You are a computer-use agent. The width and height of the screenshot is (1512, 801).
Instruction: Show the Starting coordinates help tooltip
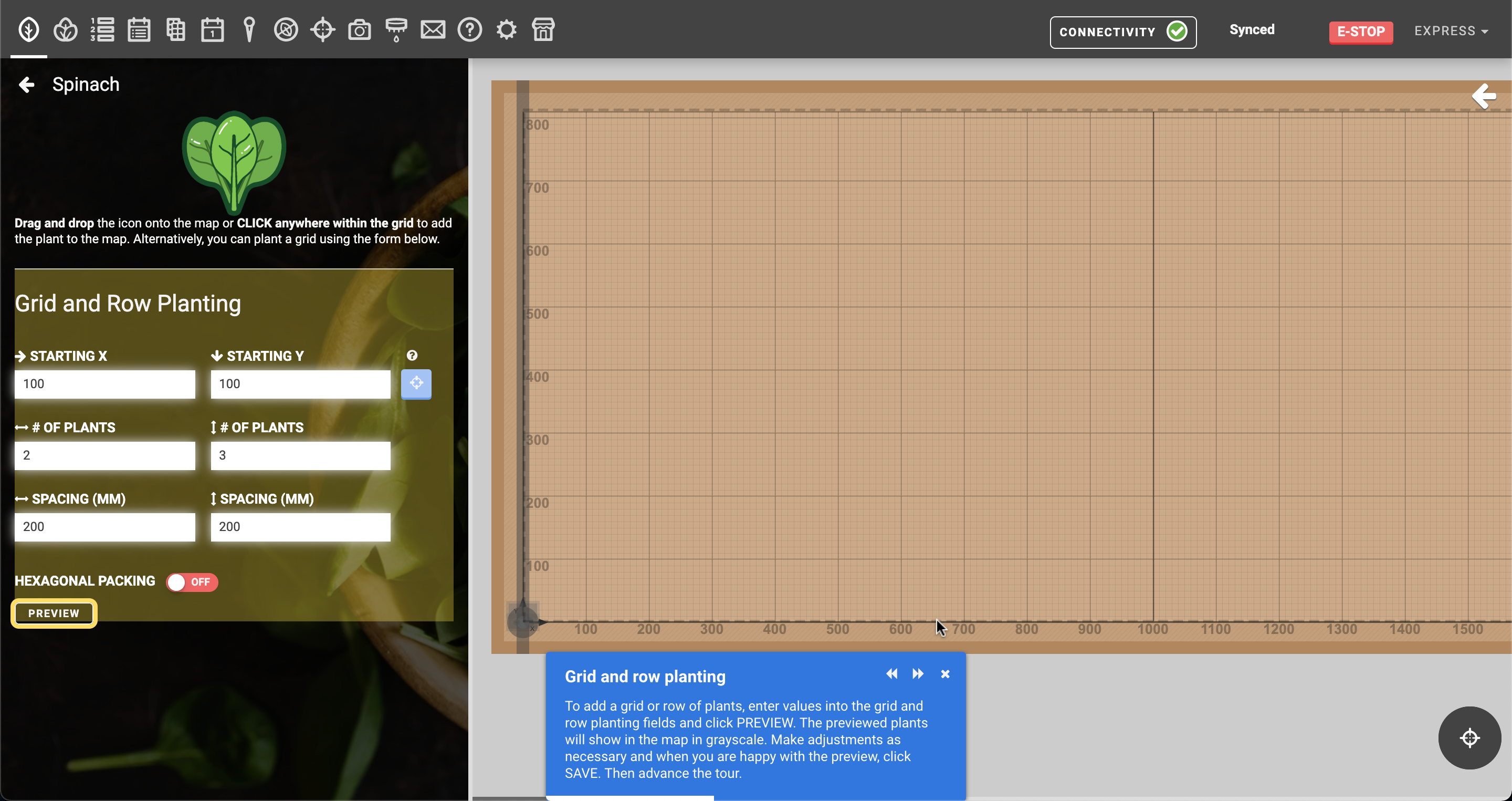click(x=412, y=355)
